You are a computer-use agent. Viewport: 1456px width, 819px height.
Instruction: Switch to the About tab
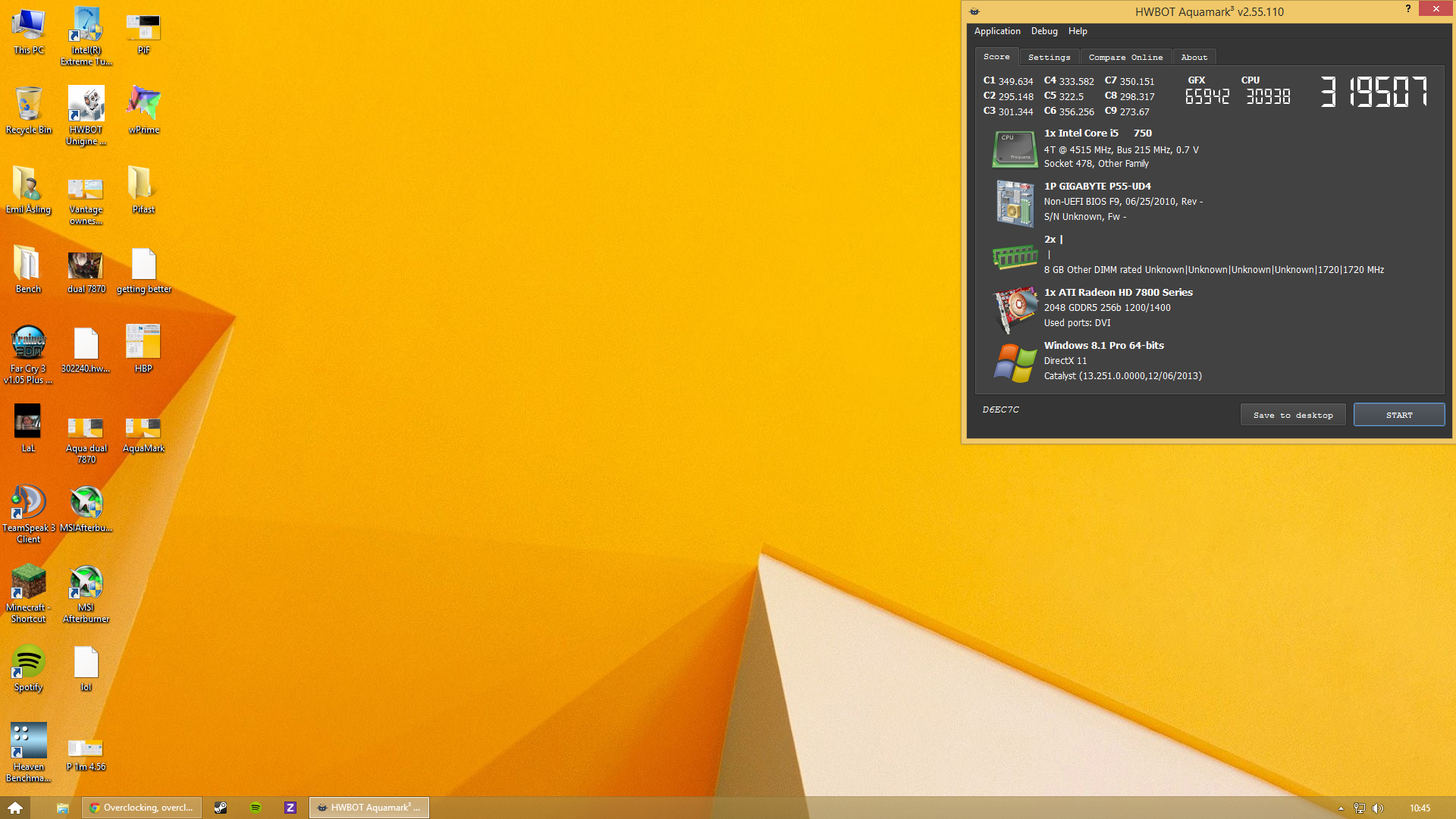click(1194, 58)
